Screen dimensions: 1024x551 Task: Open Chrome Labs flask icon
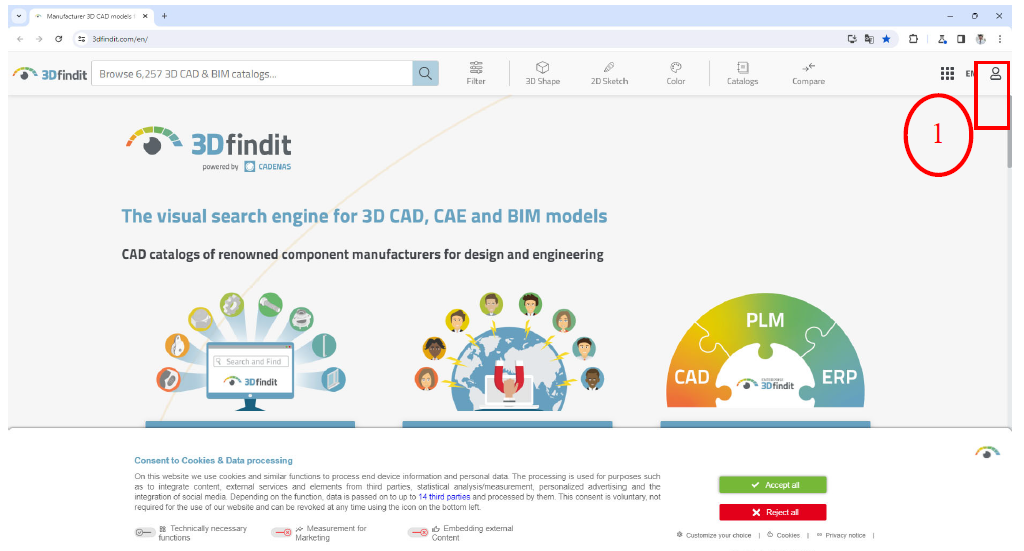point(942,39)
